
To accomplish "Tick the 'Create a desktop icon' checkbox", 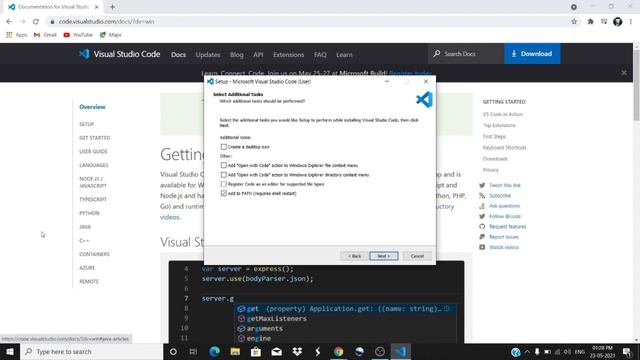I will [x=224, y=147].
